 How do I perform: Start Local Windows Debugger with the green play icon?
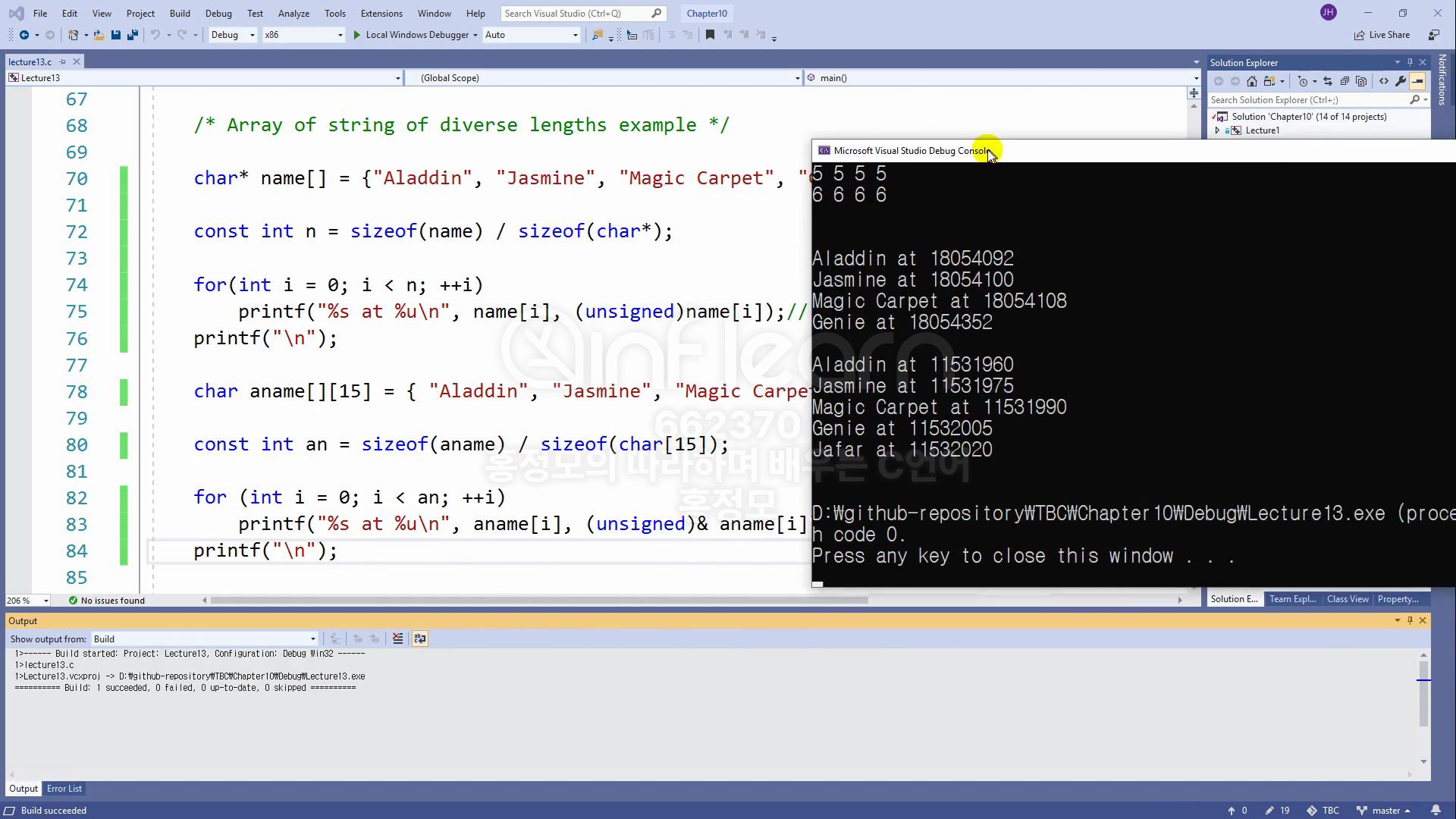(x=356, y=35)
